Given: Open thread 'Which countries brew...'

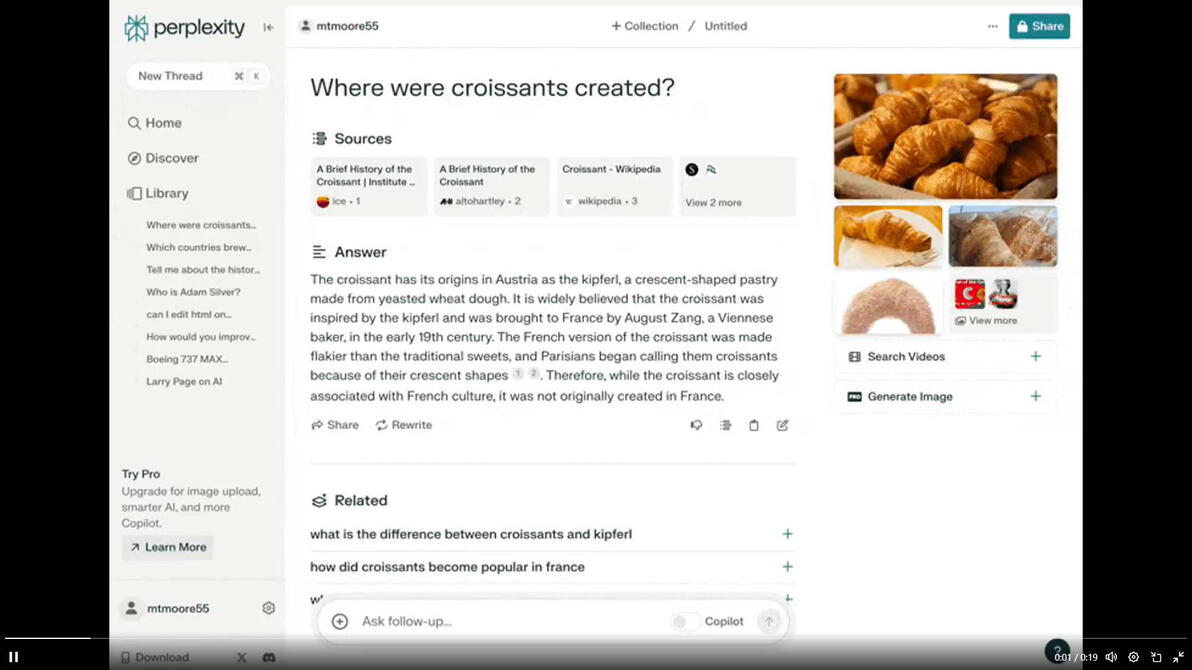Looking at the screenshot, I should [199, 247].
